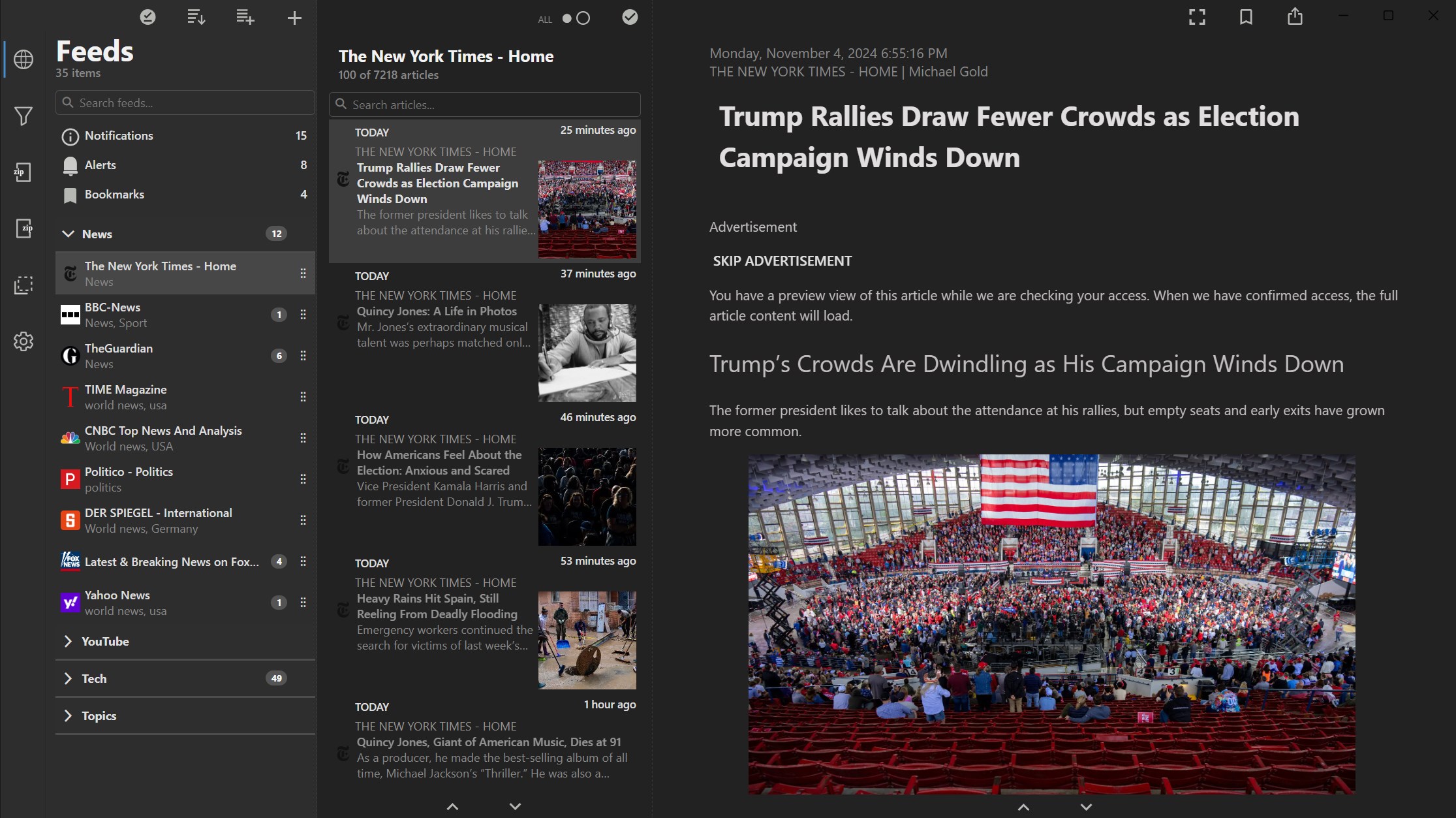The image size is (1456, 818).
Task: Click the add feed plus icon
Action: pyautogui.click(x=294, y=18)
